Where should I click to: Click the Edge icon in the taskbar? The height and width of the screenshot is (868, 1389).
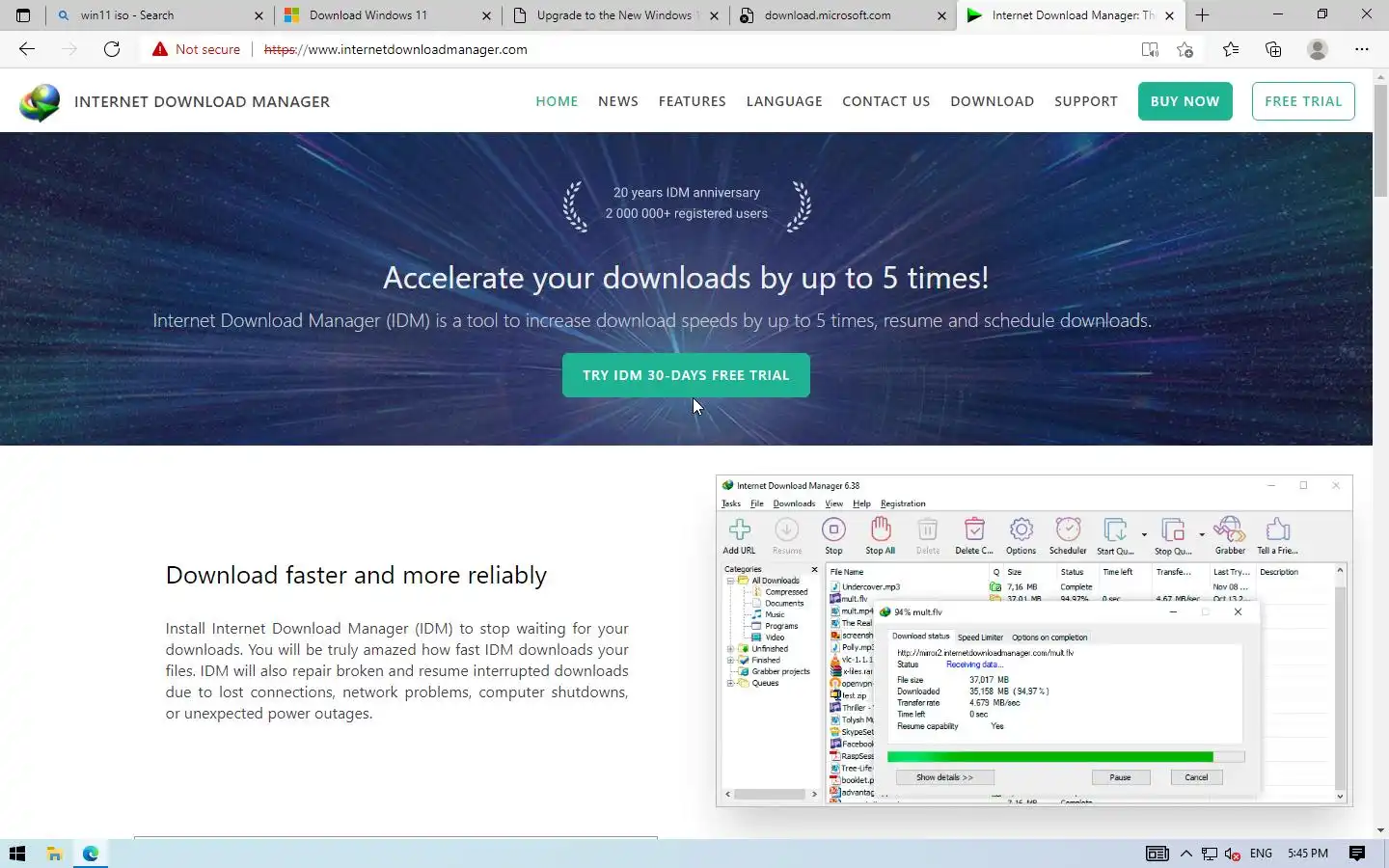click(91, 854)
